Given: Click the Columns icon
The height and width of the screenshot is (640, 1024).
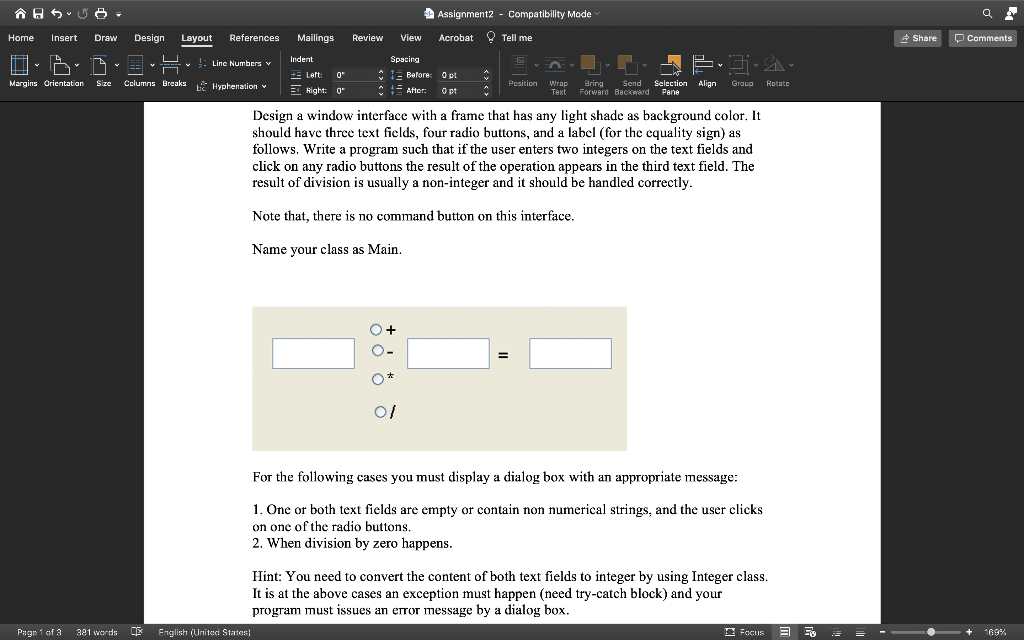Looking at the screenshot, I should click(x=135, y=65).
